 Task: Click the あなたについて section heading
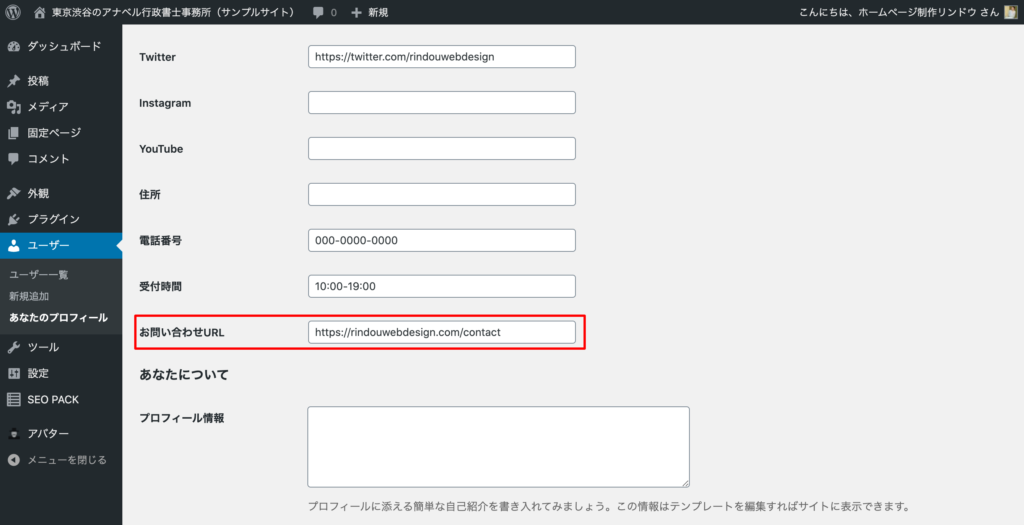point(184,375)
